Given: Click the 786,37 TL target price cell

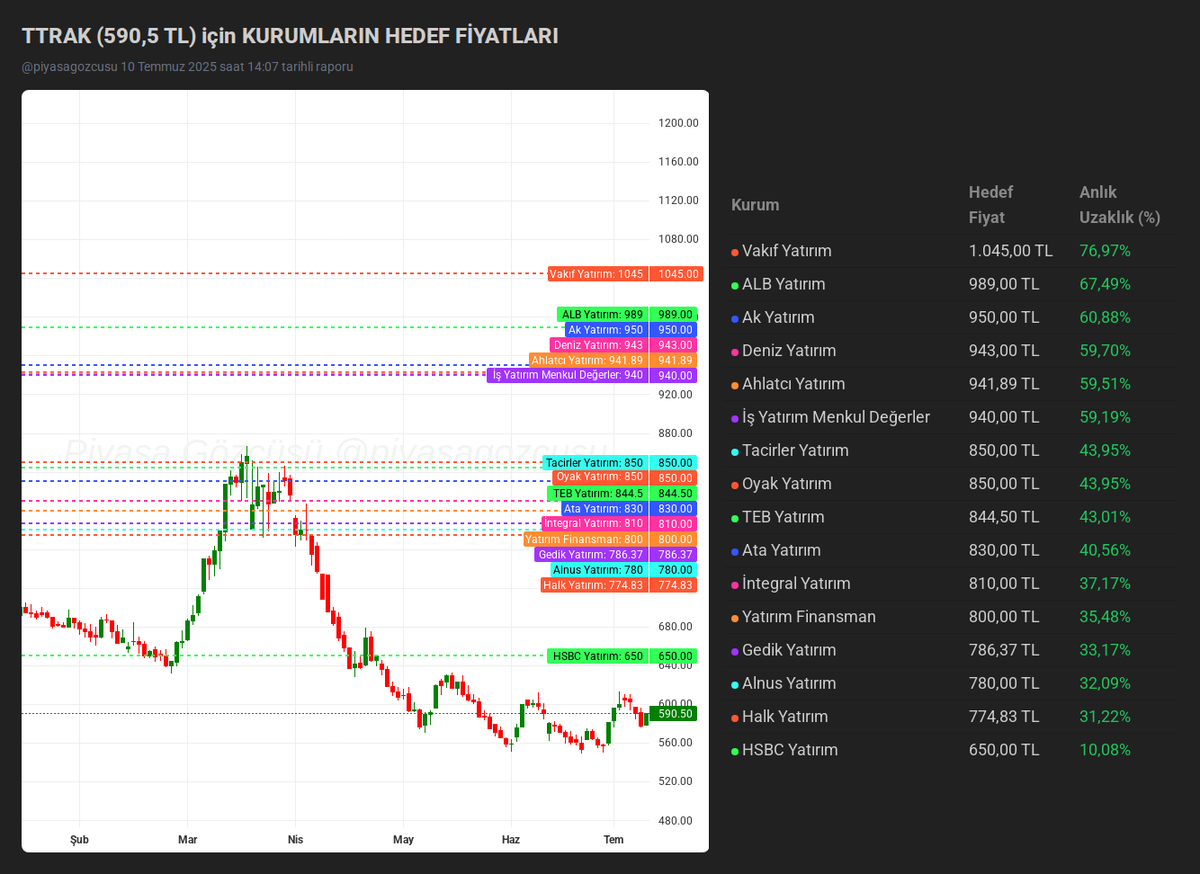Looking at the screenshot, I should [x=1004, y=650].
